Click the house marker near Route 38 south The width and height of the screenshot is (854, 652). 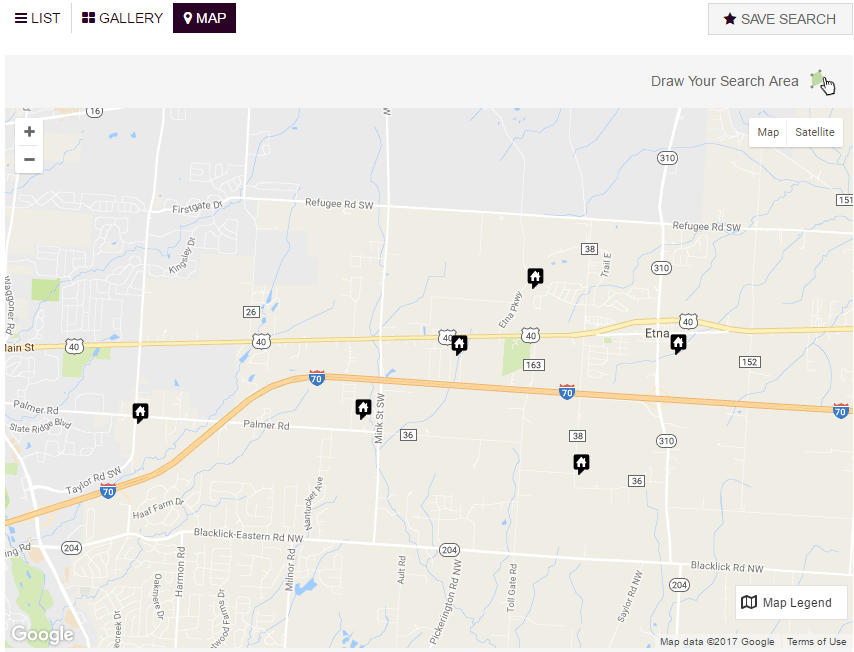(x=581, y=463)
